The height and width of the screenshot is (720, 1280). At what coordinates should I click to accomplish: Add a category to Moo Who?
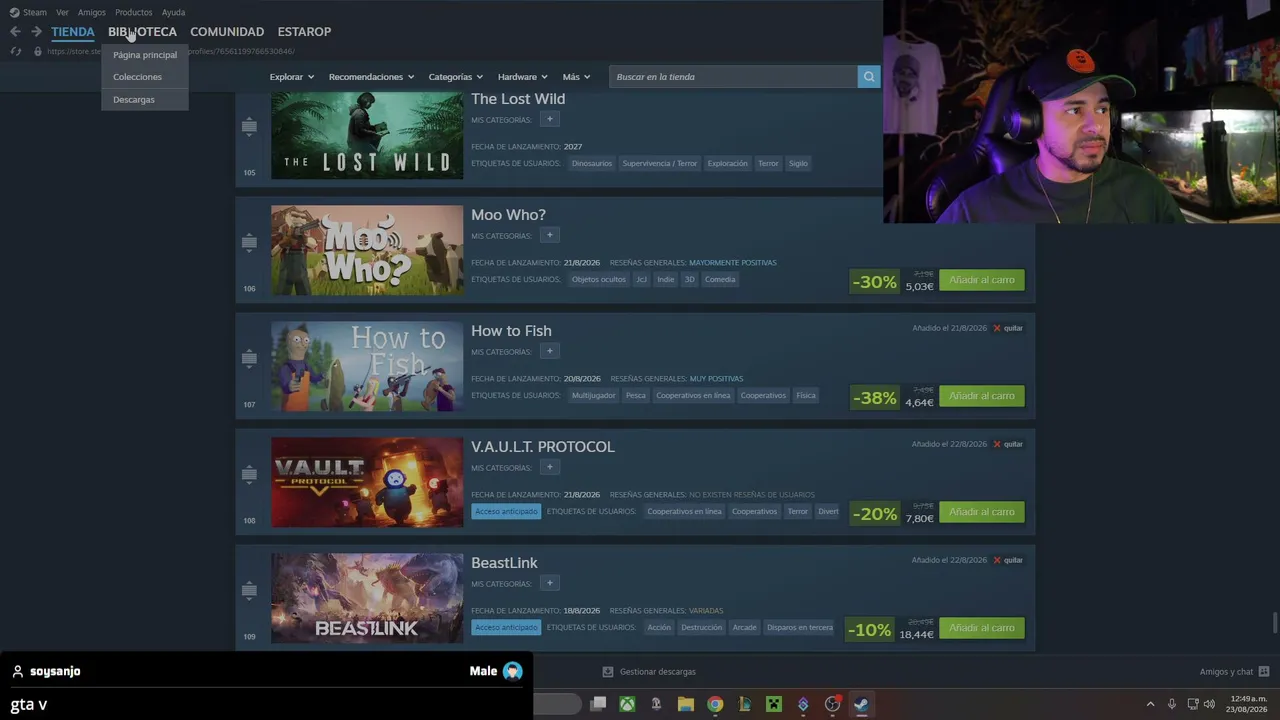click(x=549, y=235)
